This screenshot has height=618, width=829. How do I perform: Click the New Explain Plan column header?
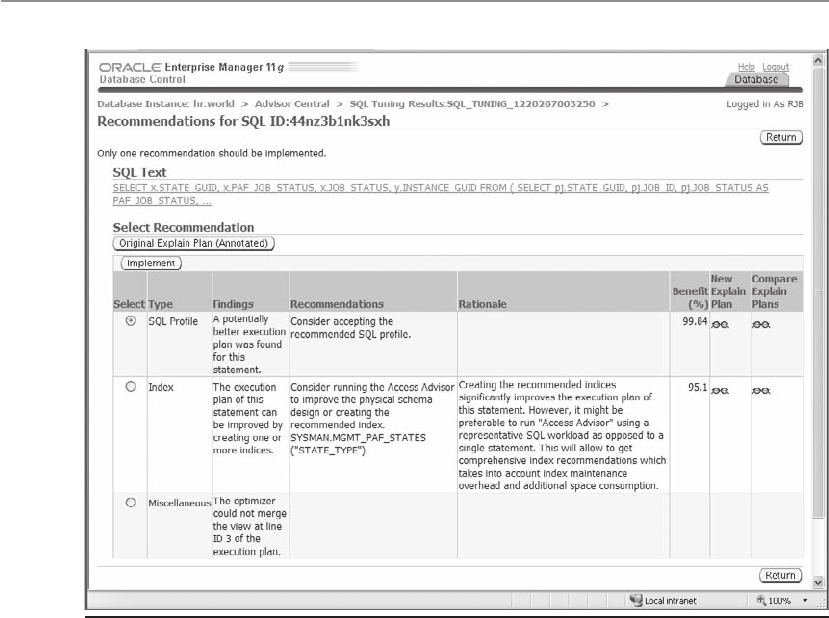point(728,291)
